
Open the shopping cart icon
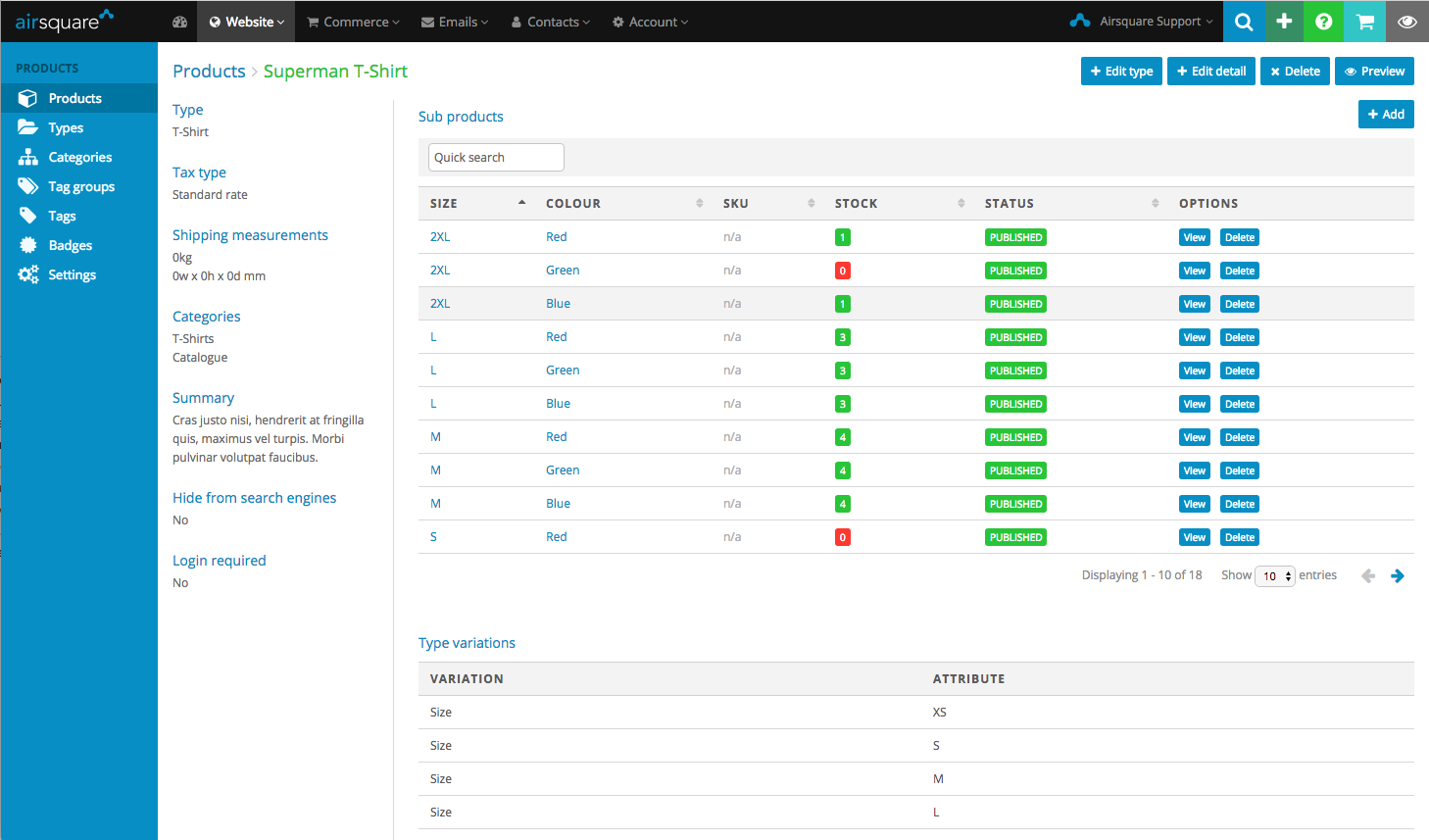pos(1365,22)
